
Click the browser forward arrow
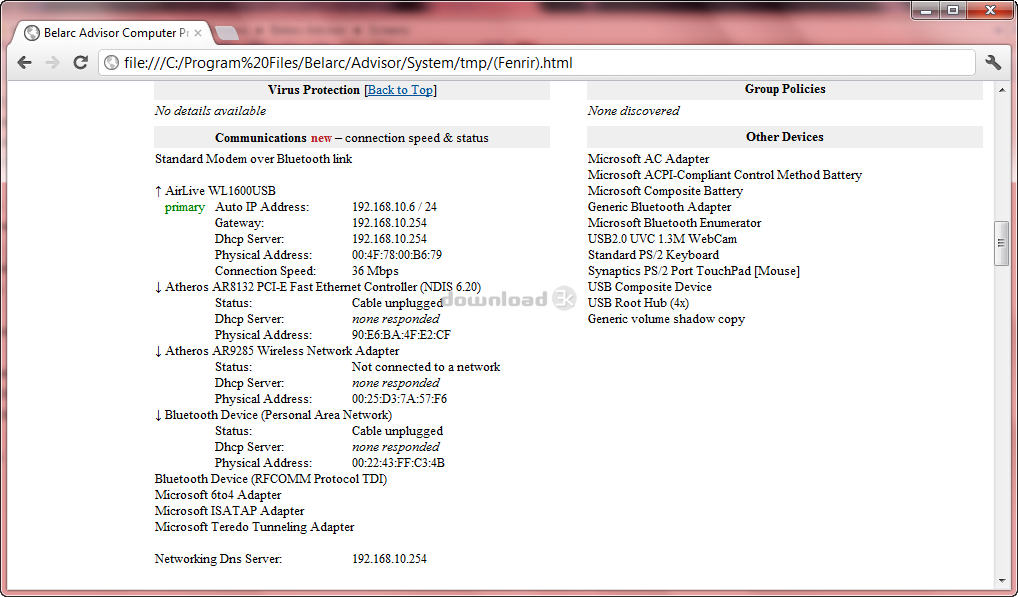coord(53,62)
